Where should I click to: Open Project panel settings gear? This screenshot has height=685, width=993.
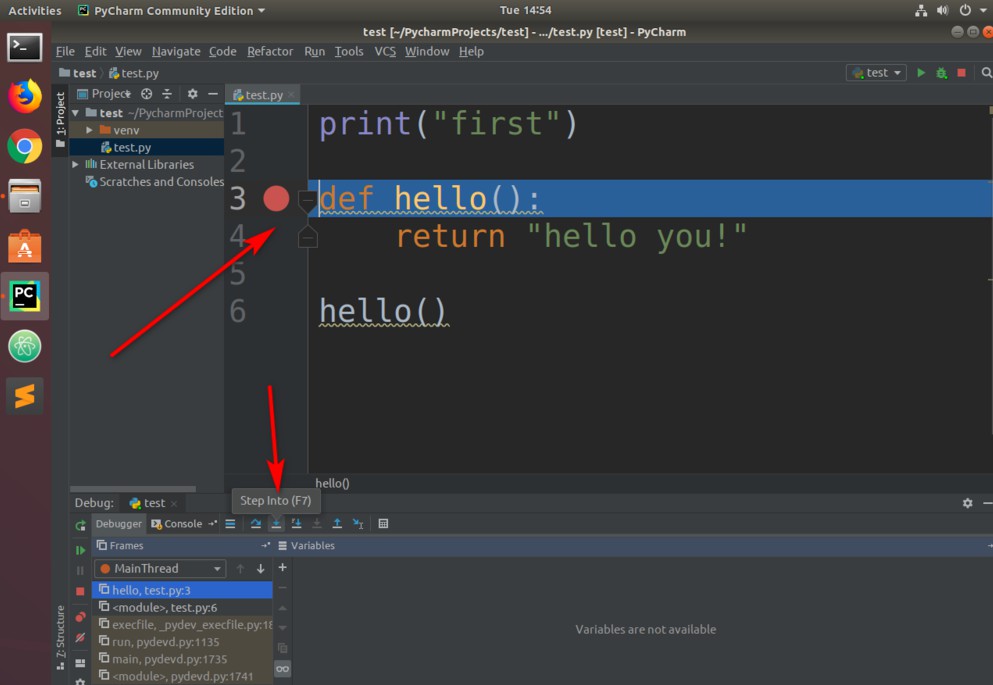click(x=193, y=94)
